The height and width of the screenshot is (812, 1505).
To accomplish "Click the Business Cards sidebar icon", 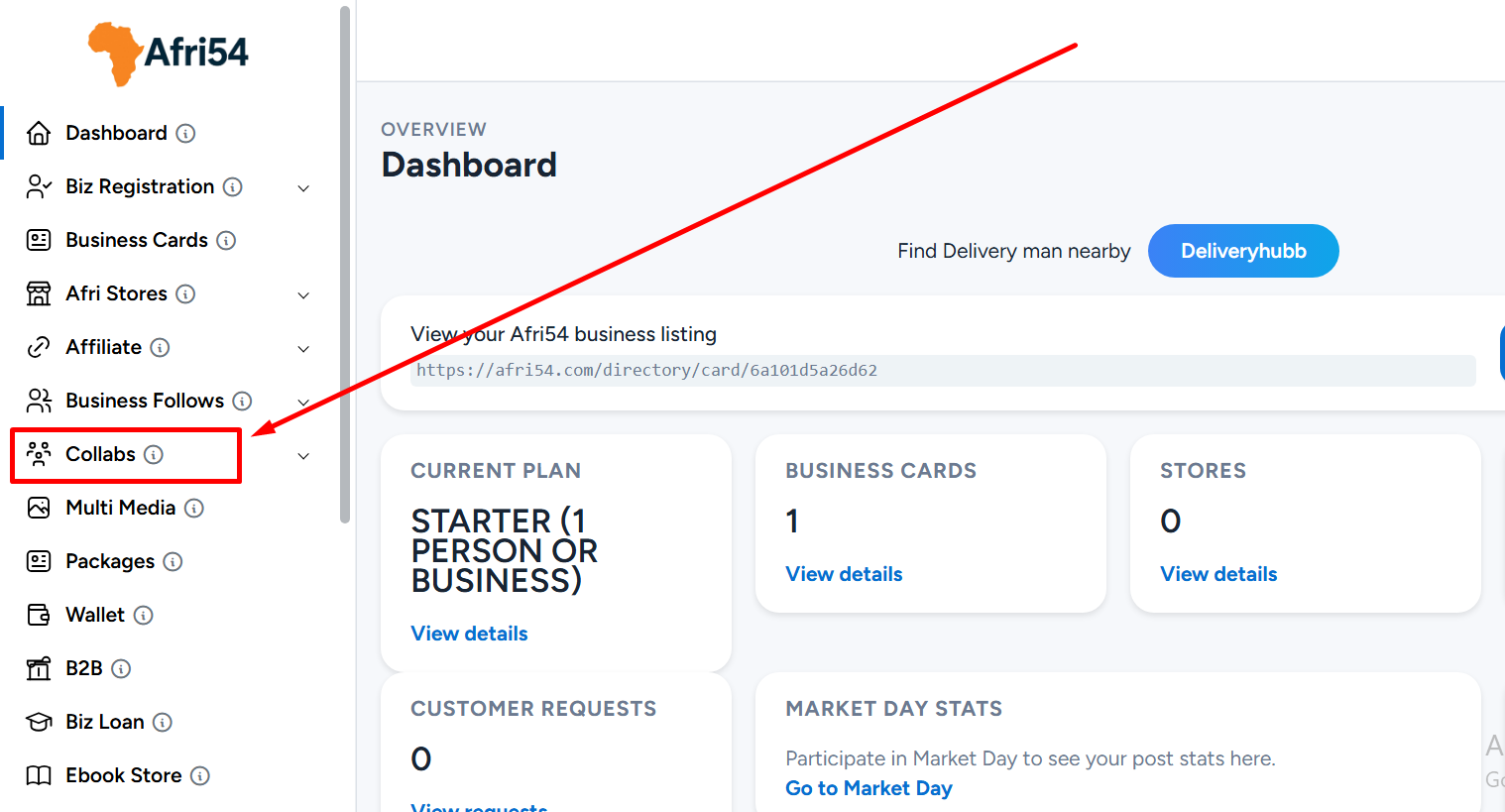I will pos(39,240).
